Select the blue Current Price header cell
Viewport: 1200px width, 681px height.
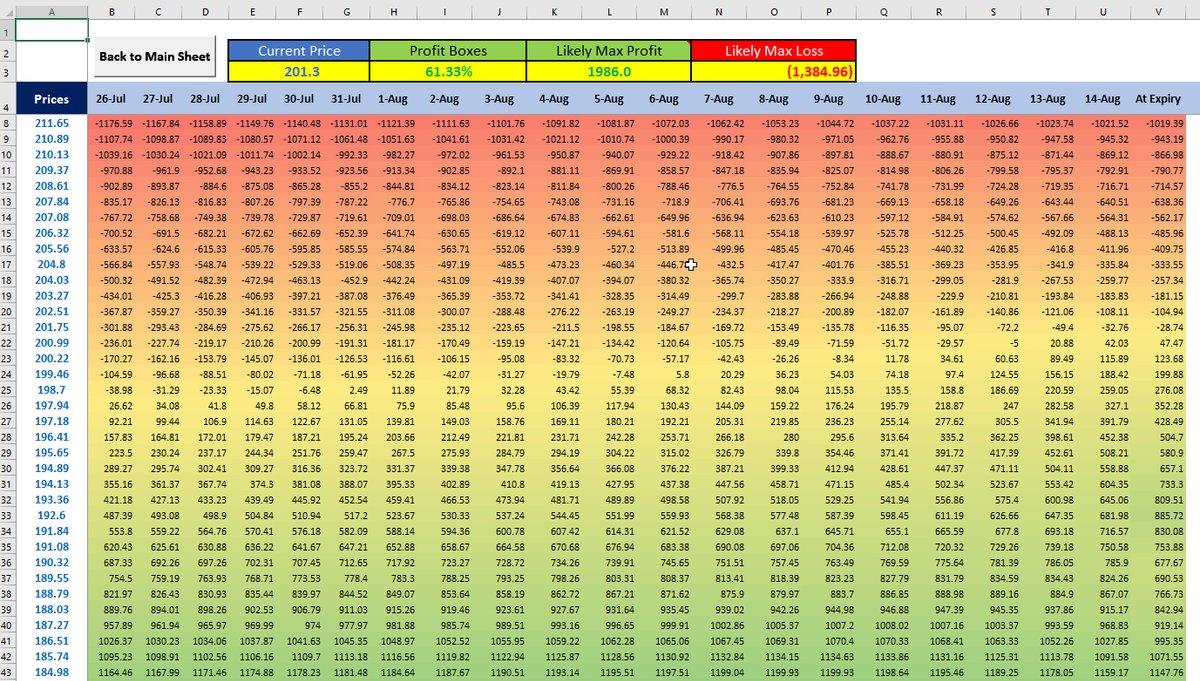pos(298,50)
